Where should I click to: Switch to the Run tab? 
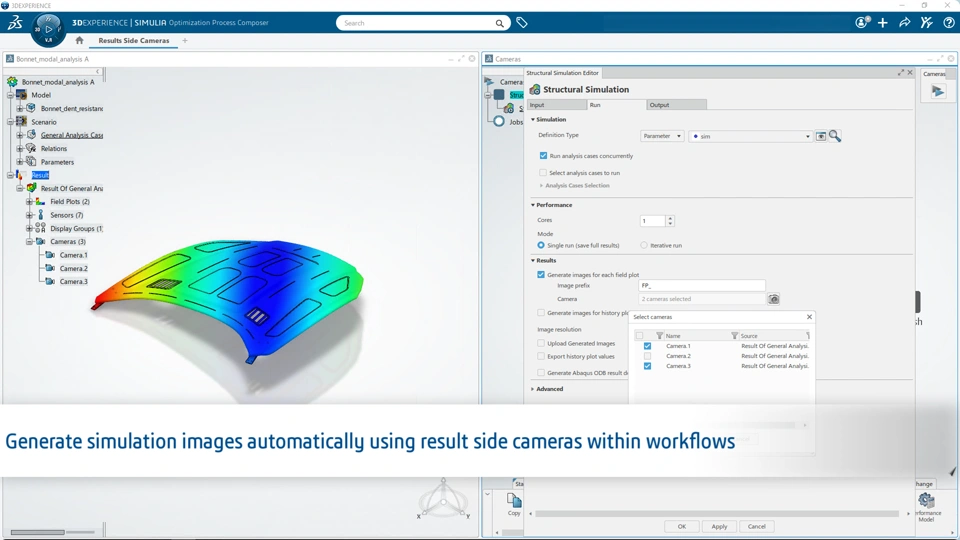point(615,105)
